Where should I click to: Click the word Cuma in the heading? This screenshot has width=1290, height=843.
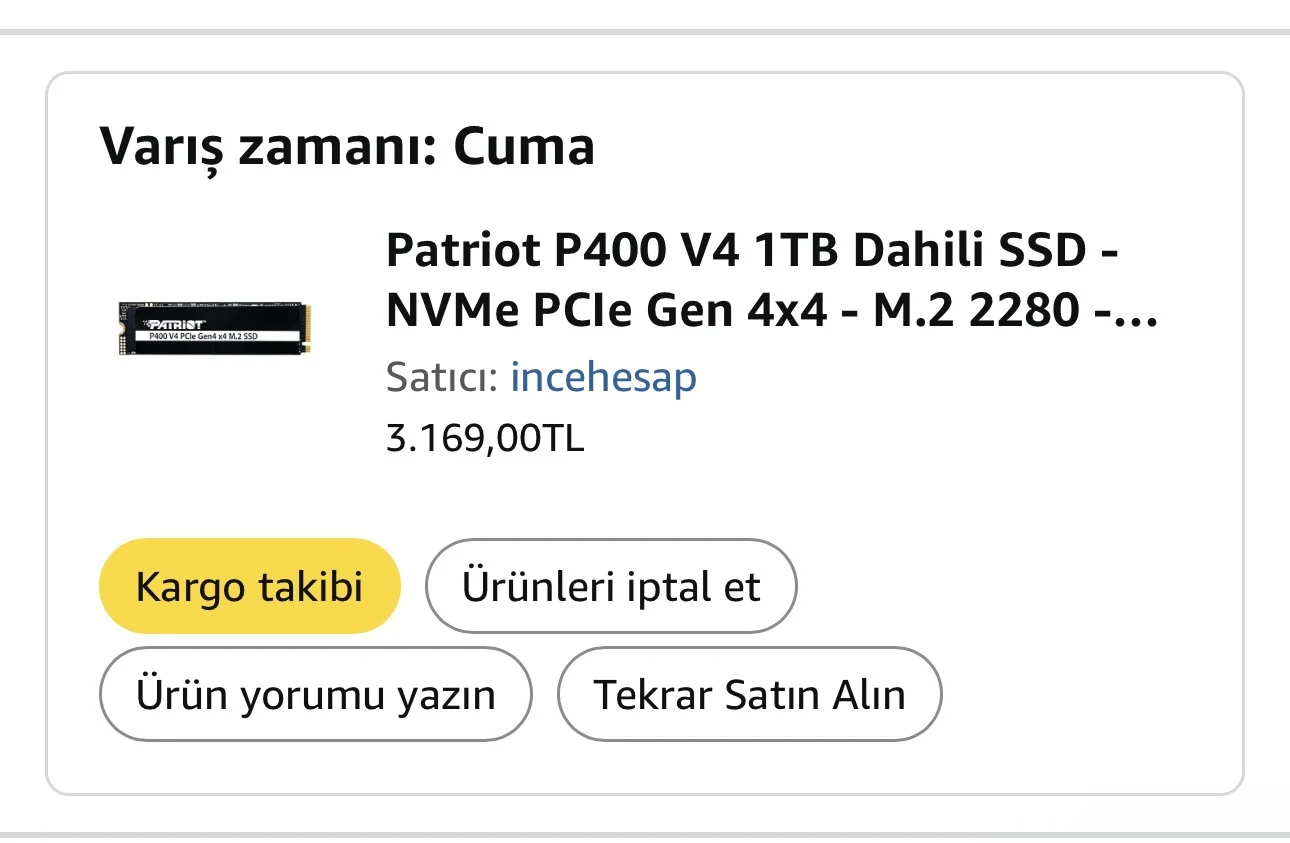coord(523,146)
